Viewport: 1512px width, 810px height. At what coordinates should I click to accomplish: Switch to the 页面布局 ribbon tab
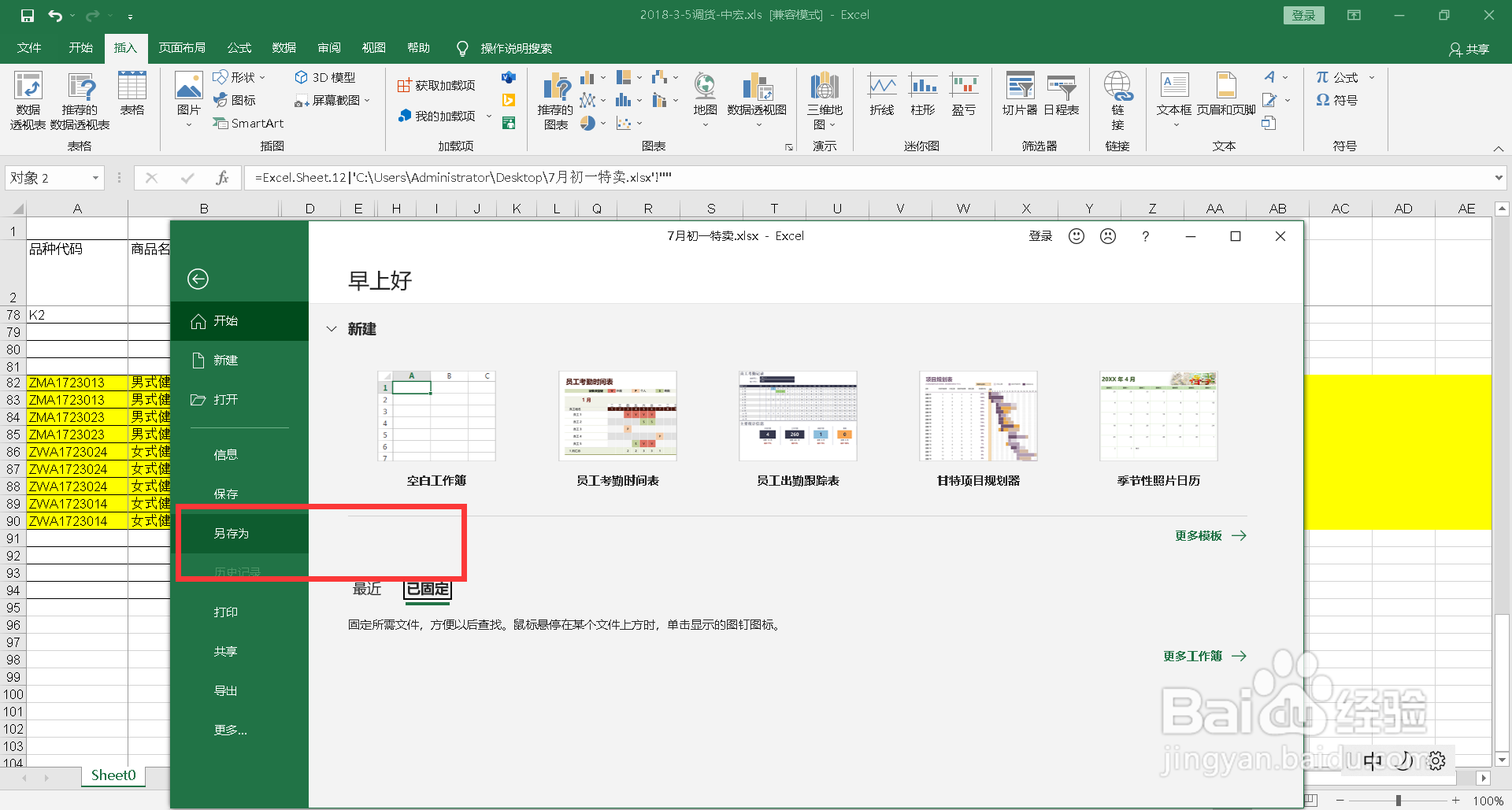tap(182, 48)
